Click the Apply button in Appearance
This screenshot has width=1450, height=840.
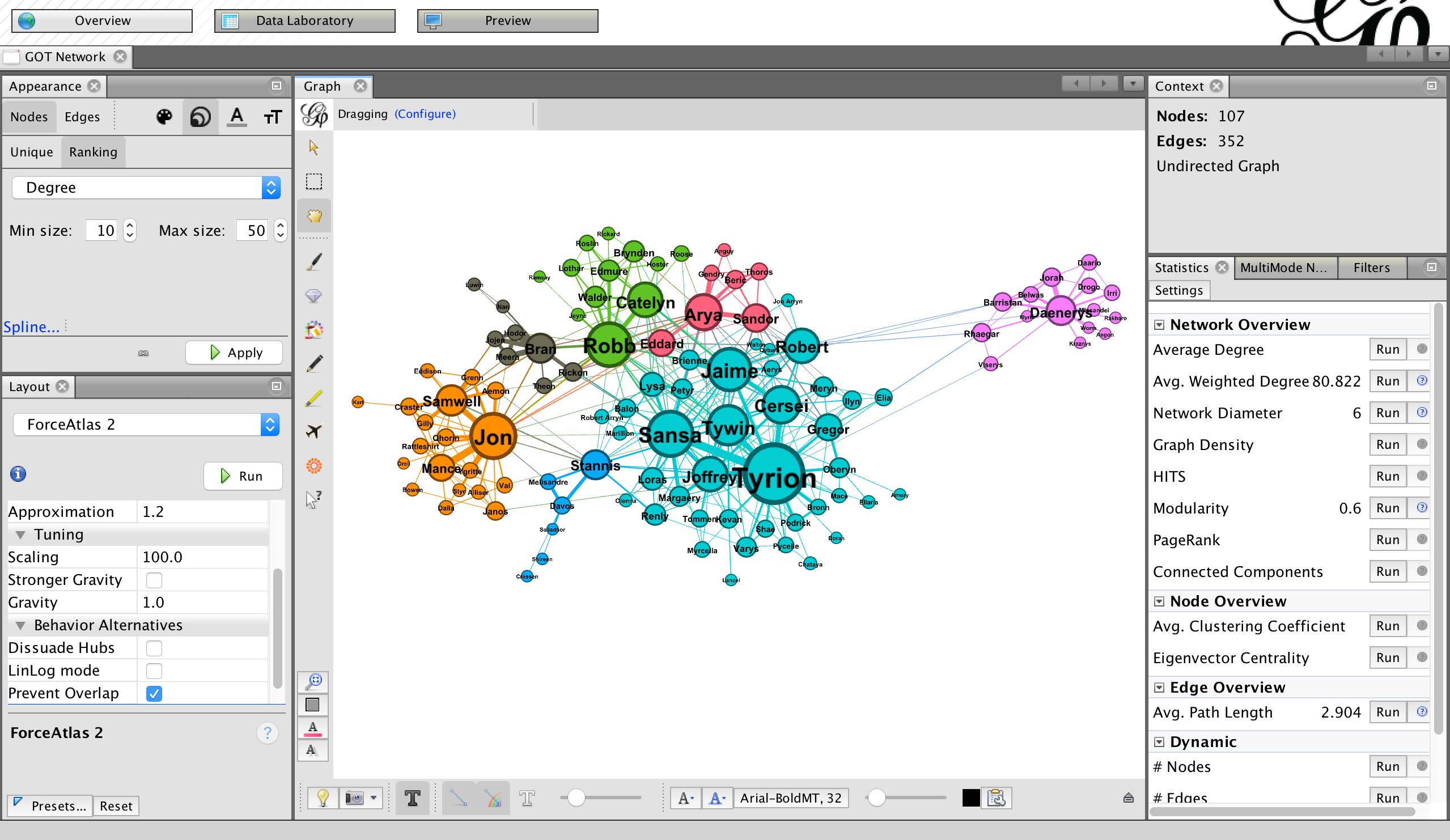pos(234,353)
